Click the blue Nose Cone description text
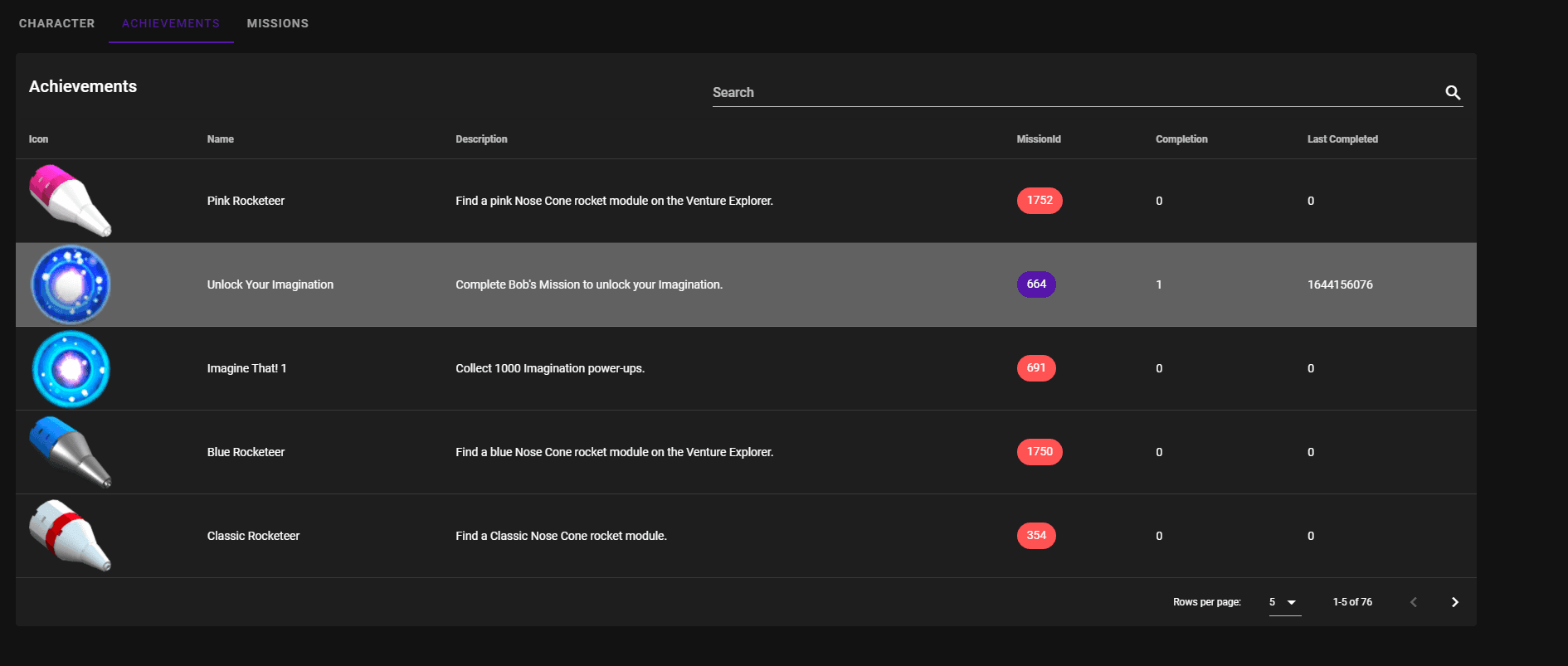Viewport: 1568px width, 666px height. click(614, 452)
